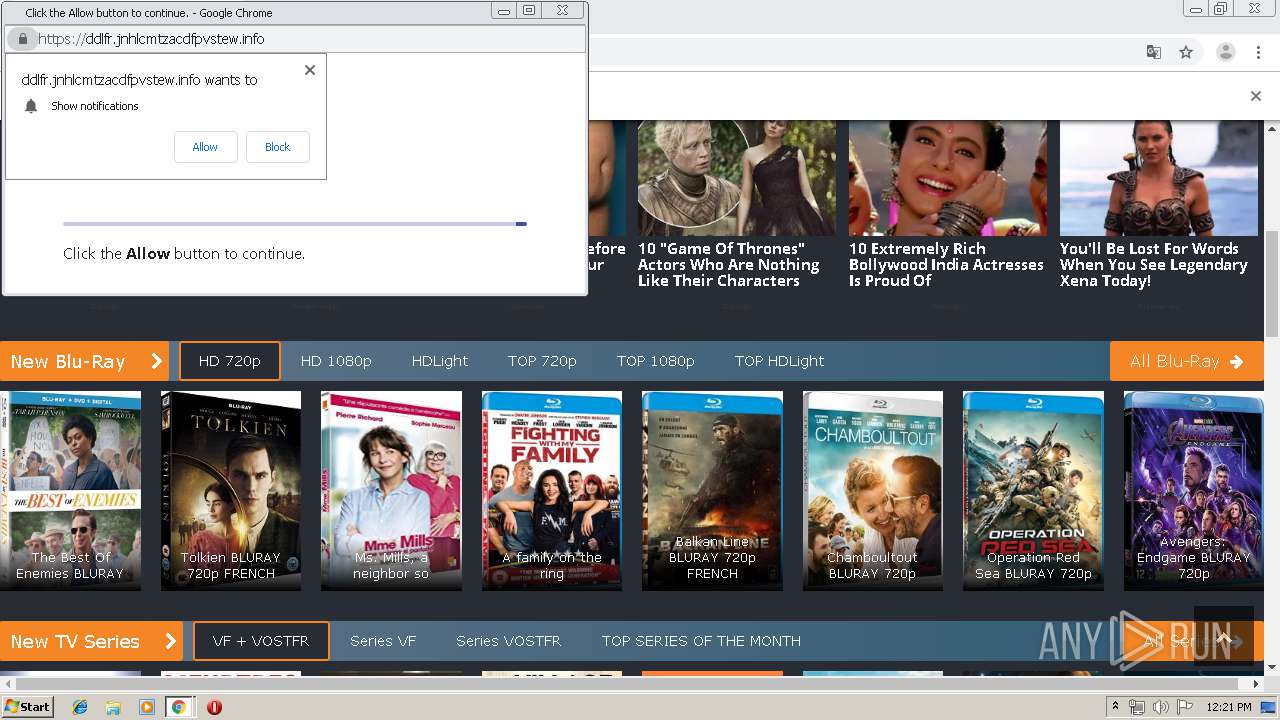Open the Balkan Line BLURAY cover
Viewport: 1280px width, 720px height.
coord(712,490)
